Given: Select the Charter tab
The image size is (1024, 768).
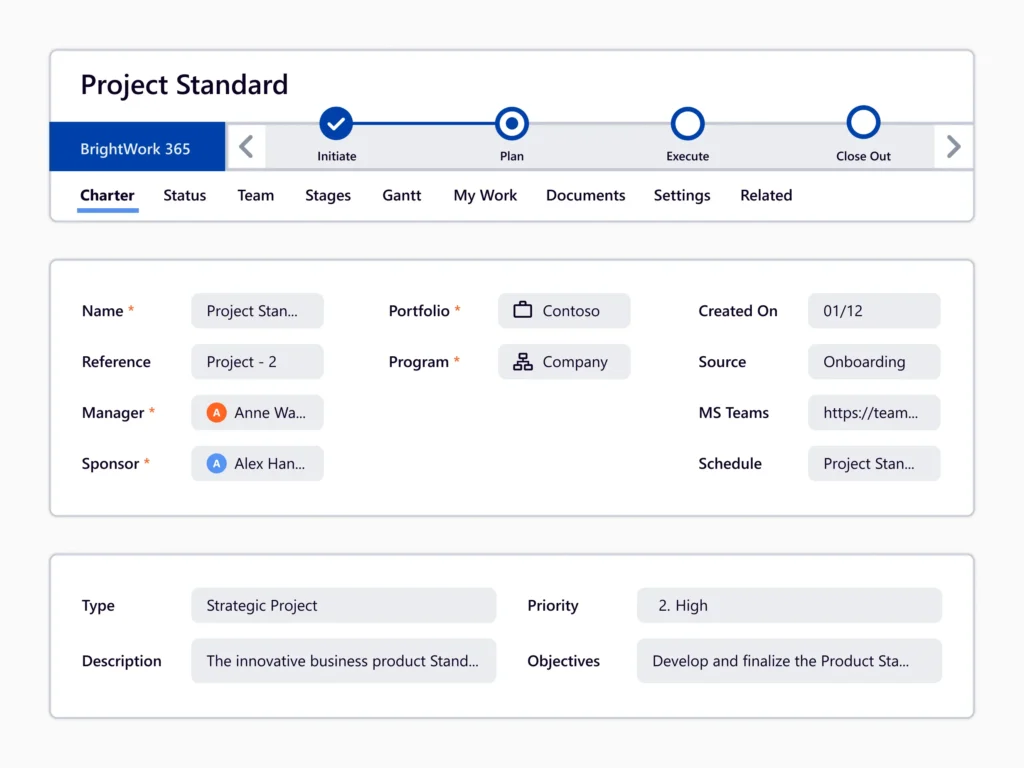Looking at the screenshot, I should (107, 195).
